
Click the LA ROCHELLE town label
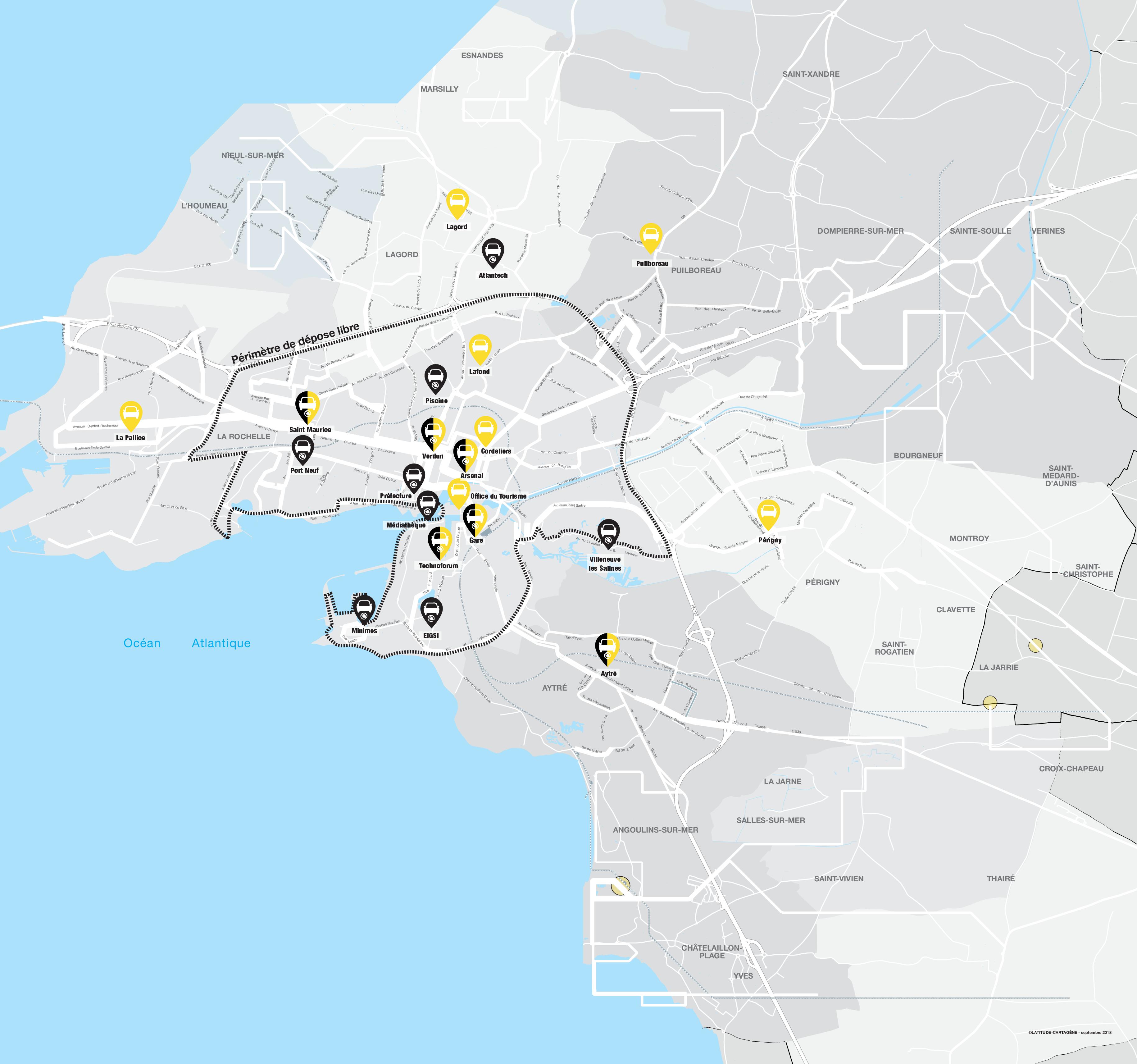click(x=243, y=436)
